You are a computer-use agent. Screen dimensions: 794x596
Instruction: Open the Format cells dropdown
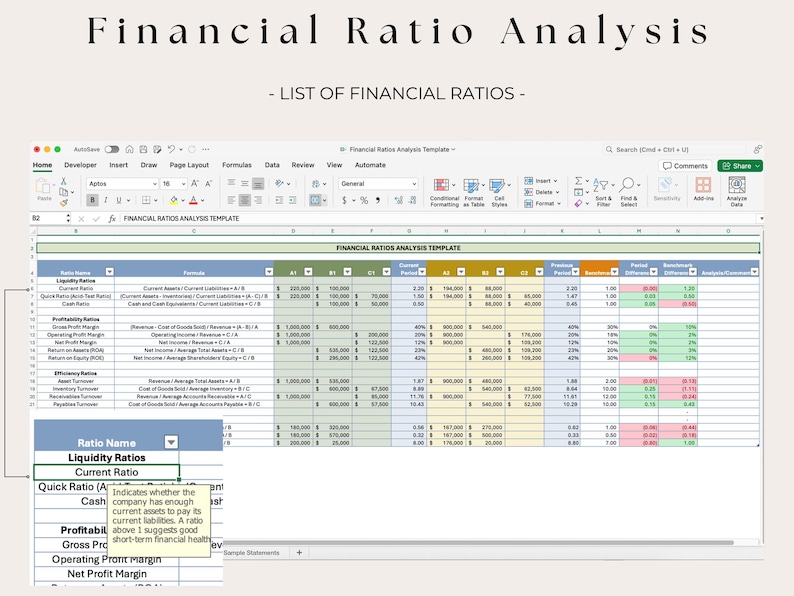(x=542, y=204)
